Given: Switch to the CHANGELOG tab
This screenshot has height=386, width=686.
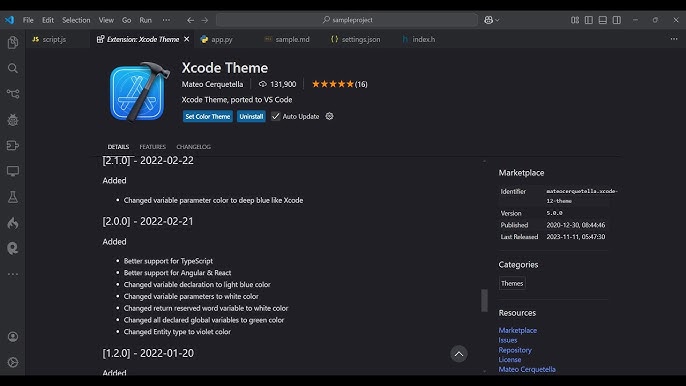Looking at the screenshot, I should (193, 147).
